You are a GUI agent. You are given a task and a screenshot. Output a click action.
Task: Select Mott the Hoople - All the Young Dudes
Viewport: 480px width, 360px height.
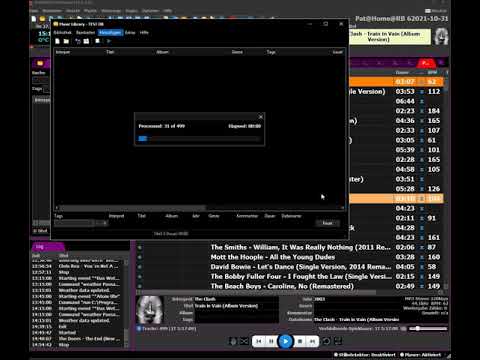point(272,257)
